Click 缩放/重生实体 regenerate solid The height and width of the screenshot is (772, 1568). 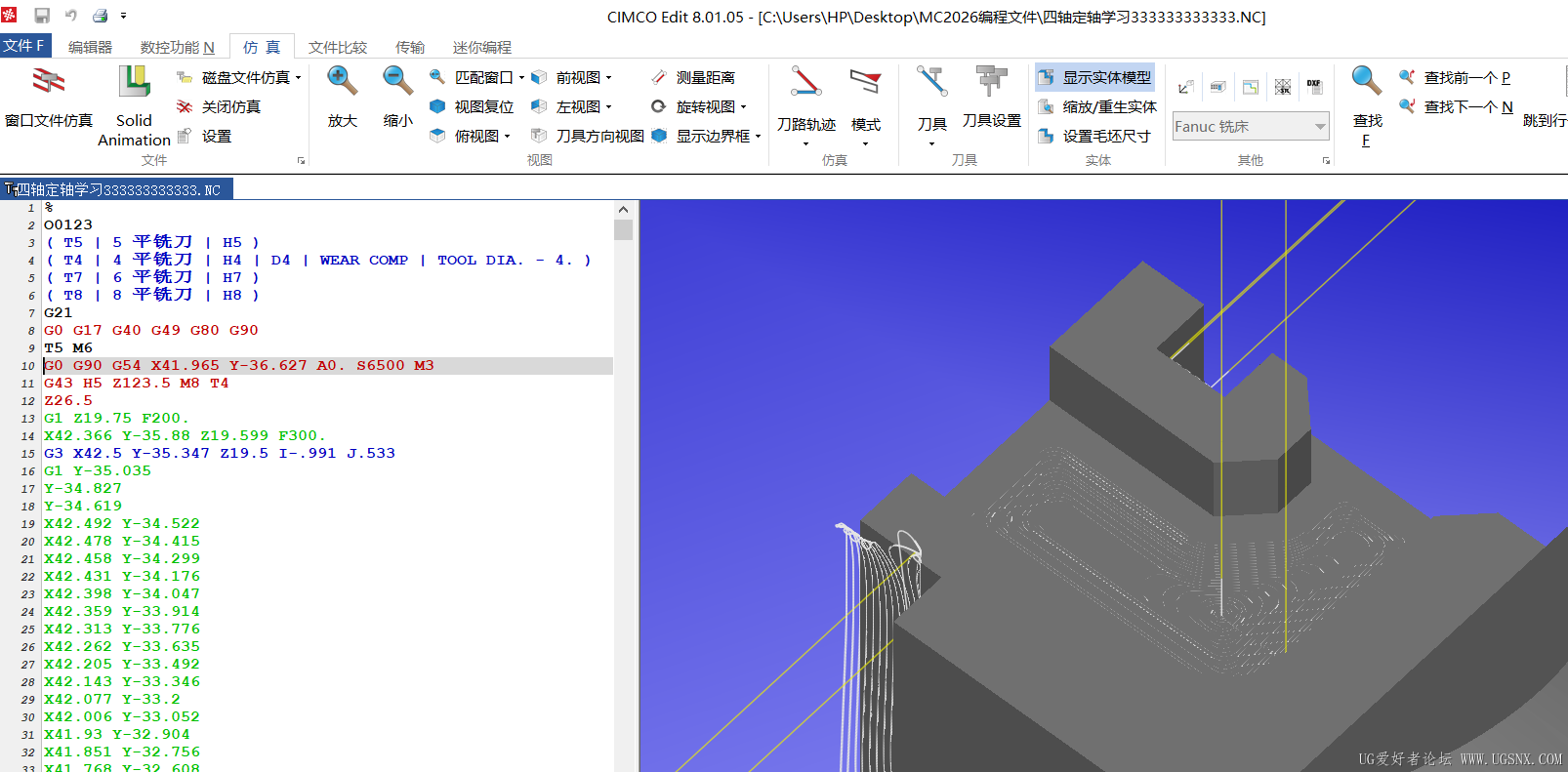1097,106
